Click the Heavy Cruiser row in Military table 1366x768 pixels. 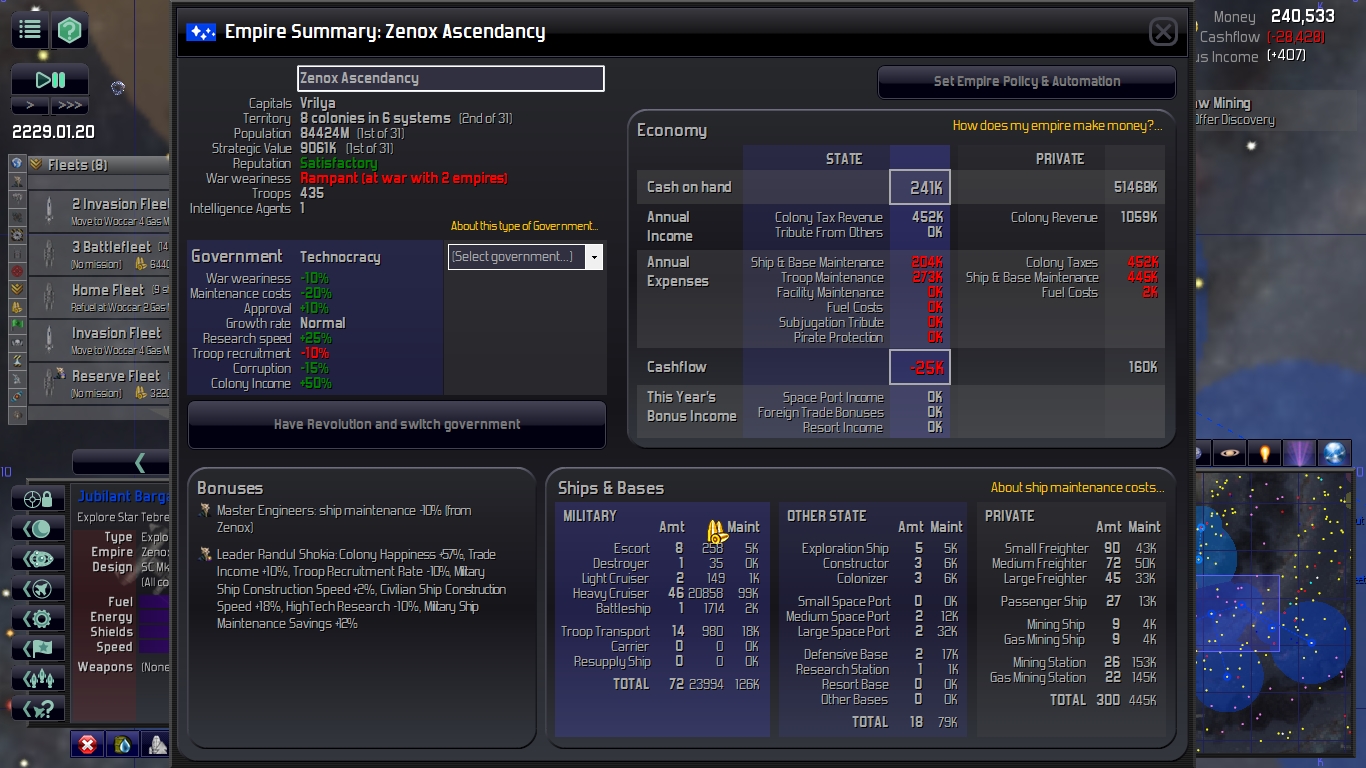tap(664, 594)
